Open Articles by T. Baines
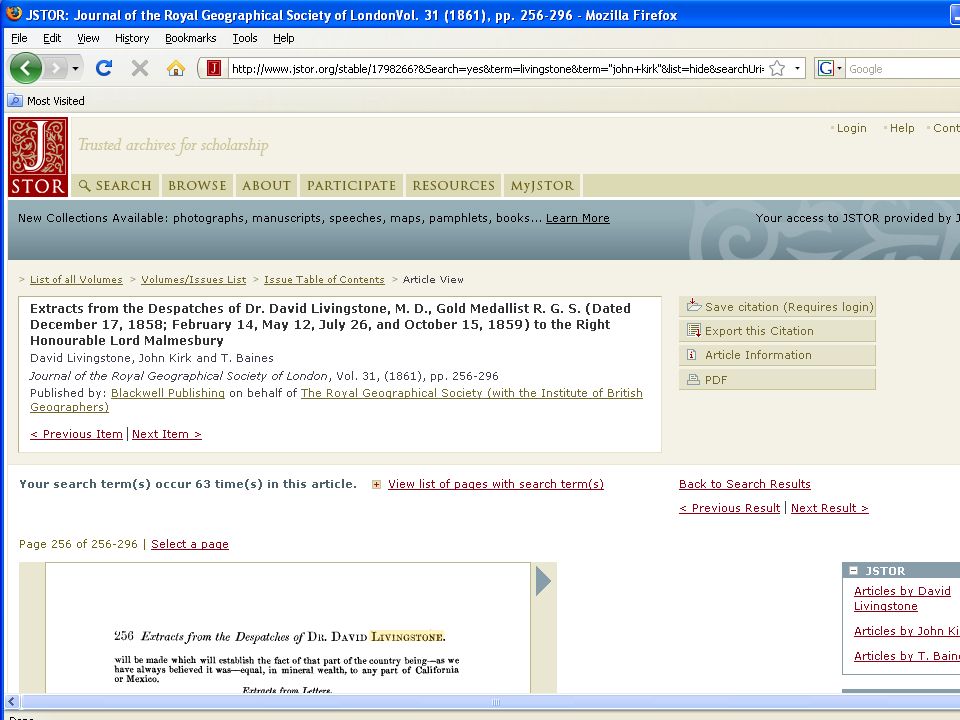This screenshot has width=960, height=720. (x=907, y=656)
